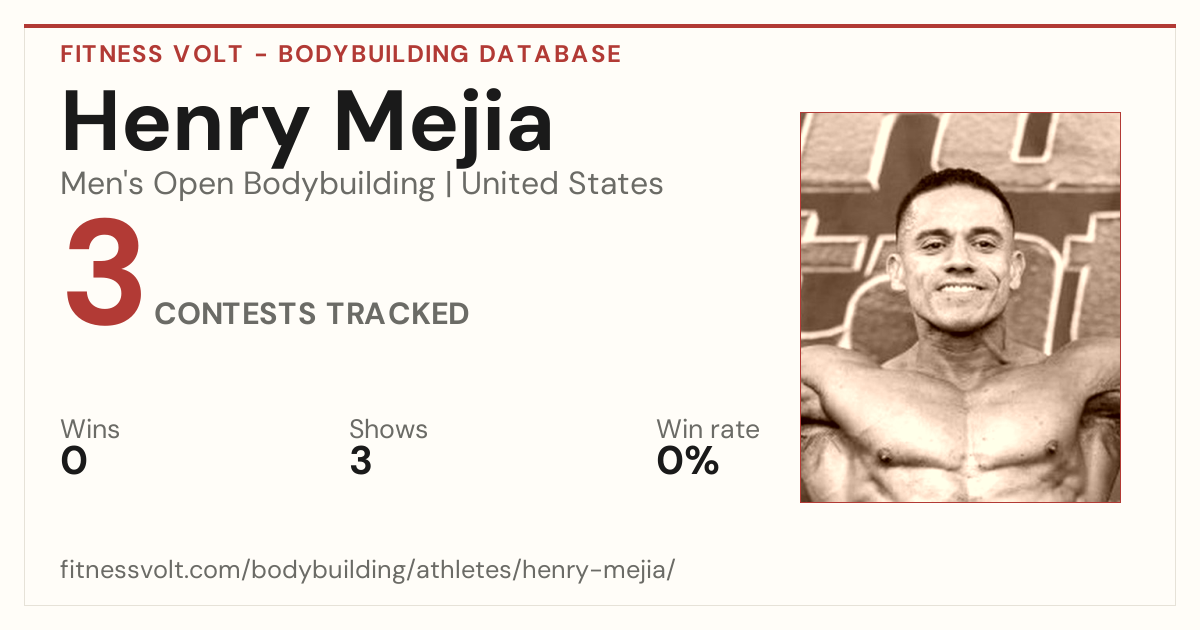
Task: Click the Fitness Volt Bodybuilding Database header
Action: (341, 54)
